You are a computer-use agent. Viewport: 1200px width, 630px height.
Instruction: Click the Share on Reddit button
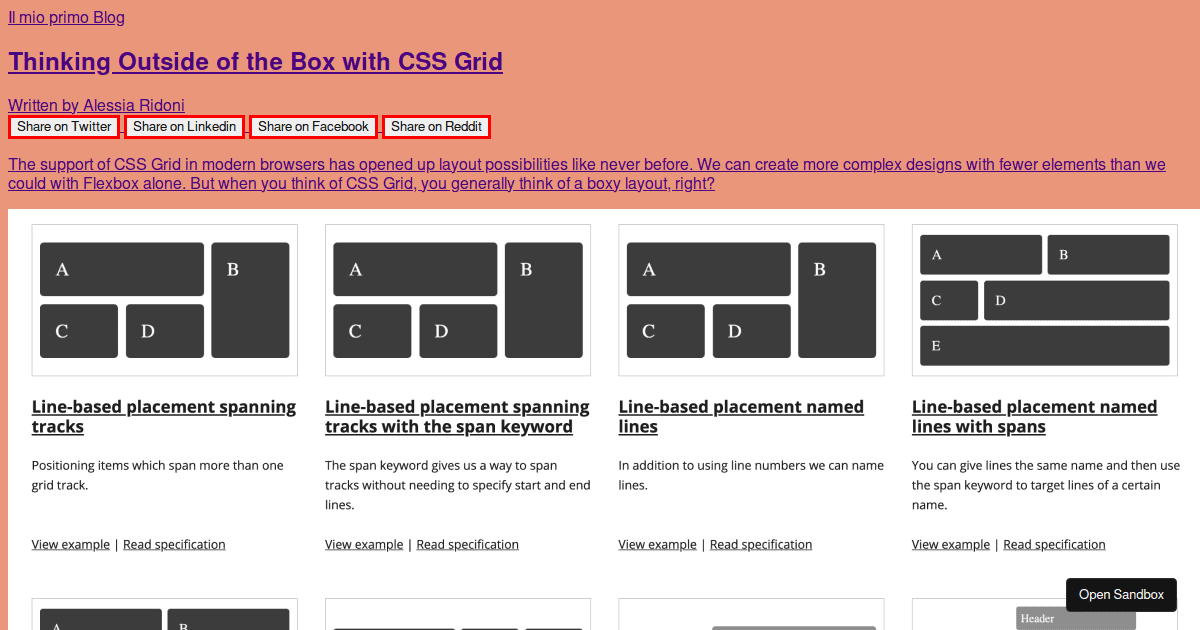436,126
